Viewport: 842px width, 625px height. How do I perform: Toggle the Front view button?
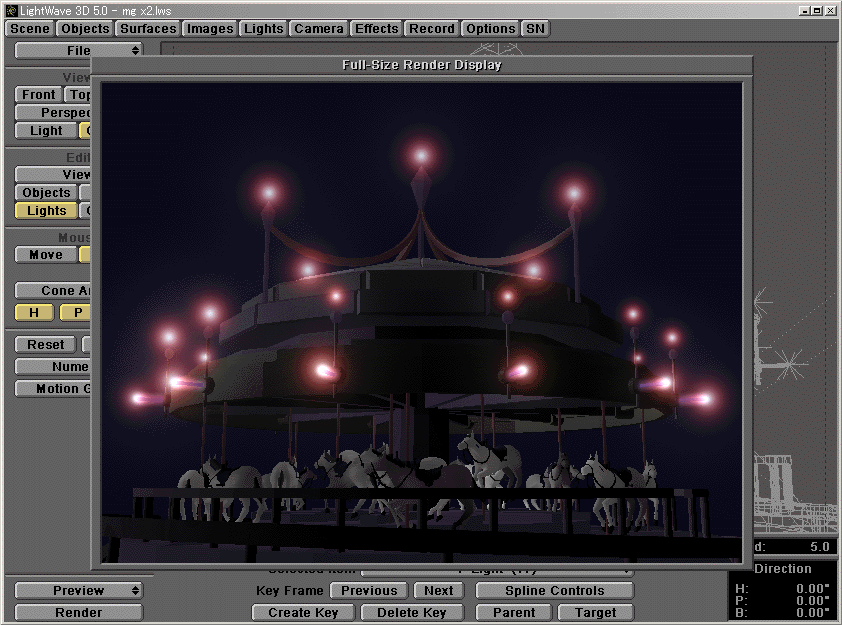tap(39, 95)
